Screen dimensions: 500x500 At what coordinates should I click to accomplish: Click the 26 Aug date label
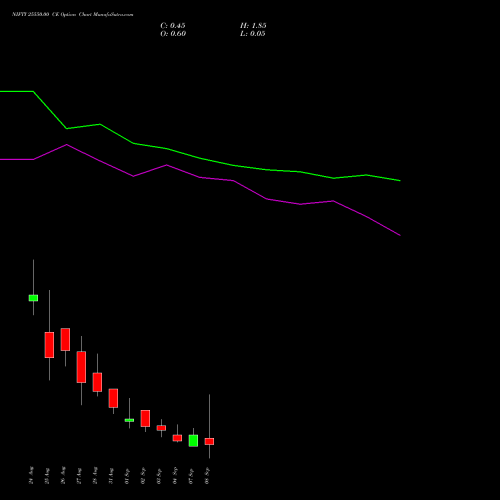click(63, 475)
